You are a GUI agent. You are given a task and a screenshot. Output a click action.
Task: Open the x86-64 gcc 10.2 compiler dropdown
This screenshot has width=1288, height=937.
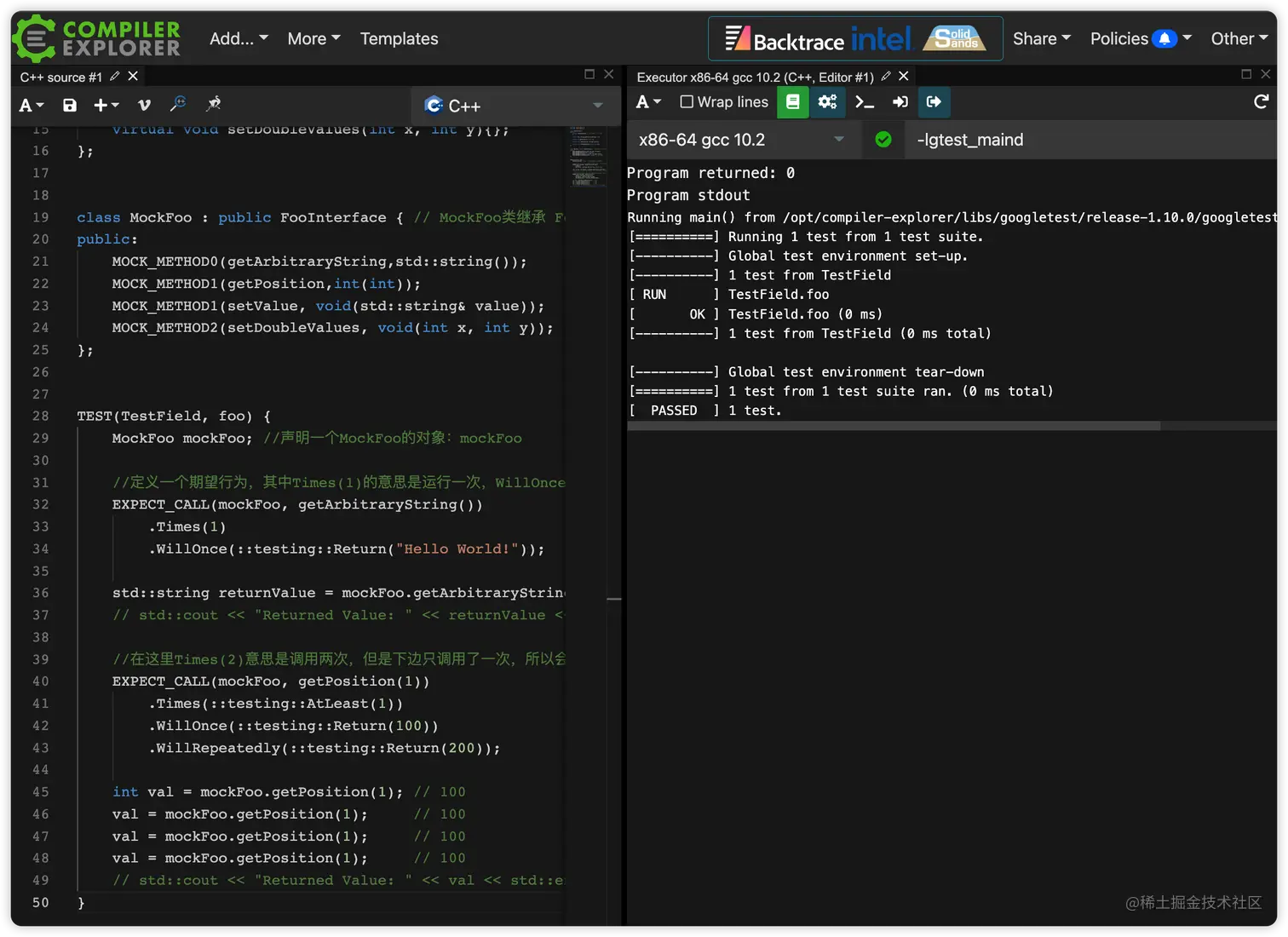[x=742, y=140]
